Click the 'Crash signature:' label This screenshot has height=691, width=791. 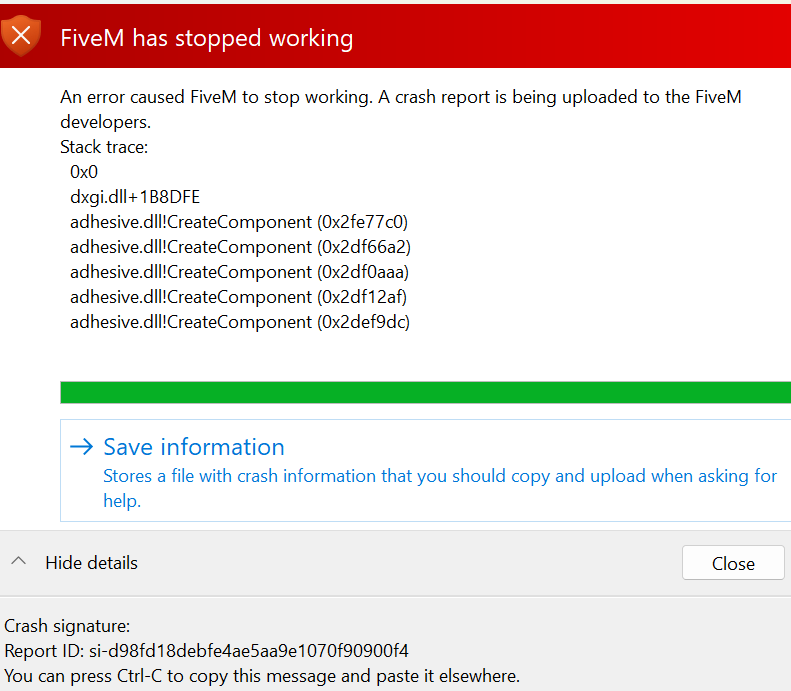pos(67,627)
